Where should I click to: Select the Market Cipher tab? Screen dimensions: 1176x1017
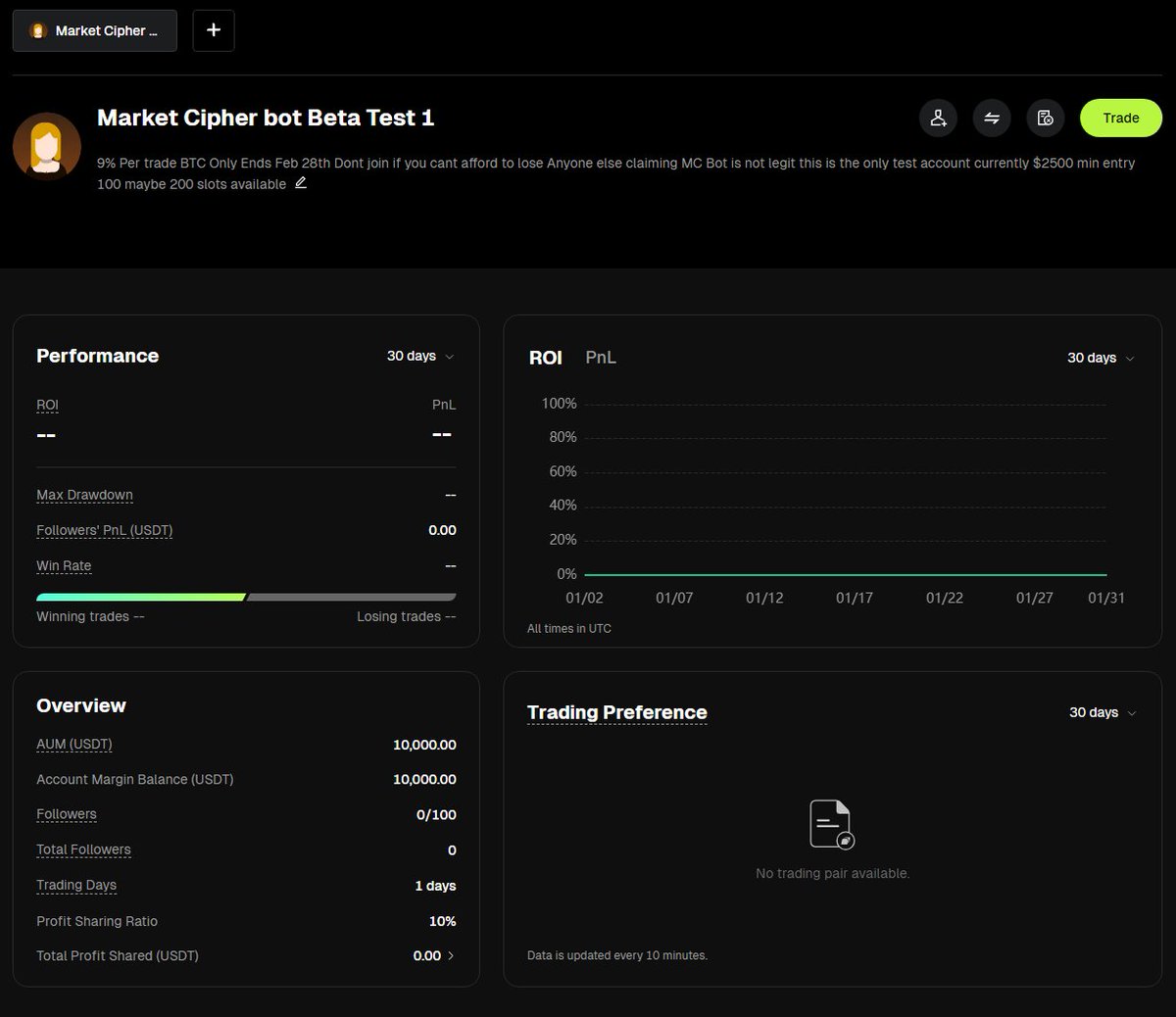pos(95,30)
